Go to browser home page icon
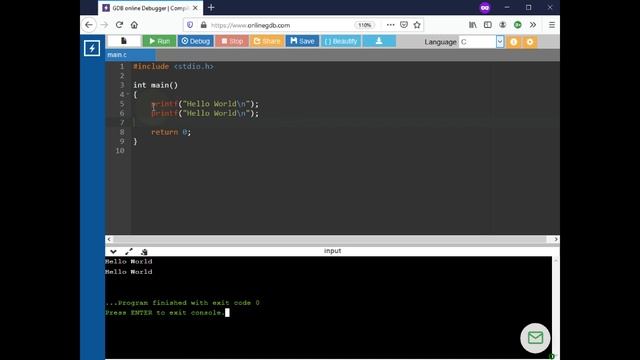This screenshot has width=640, height=360. pos(134,25)
